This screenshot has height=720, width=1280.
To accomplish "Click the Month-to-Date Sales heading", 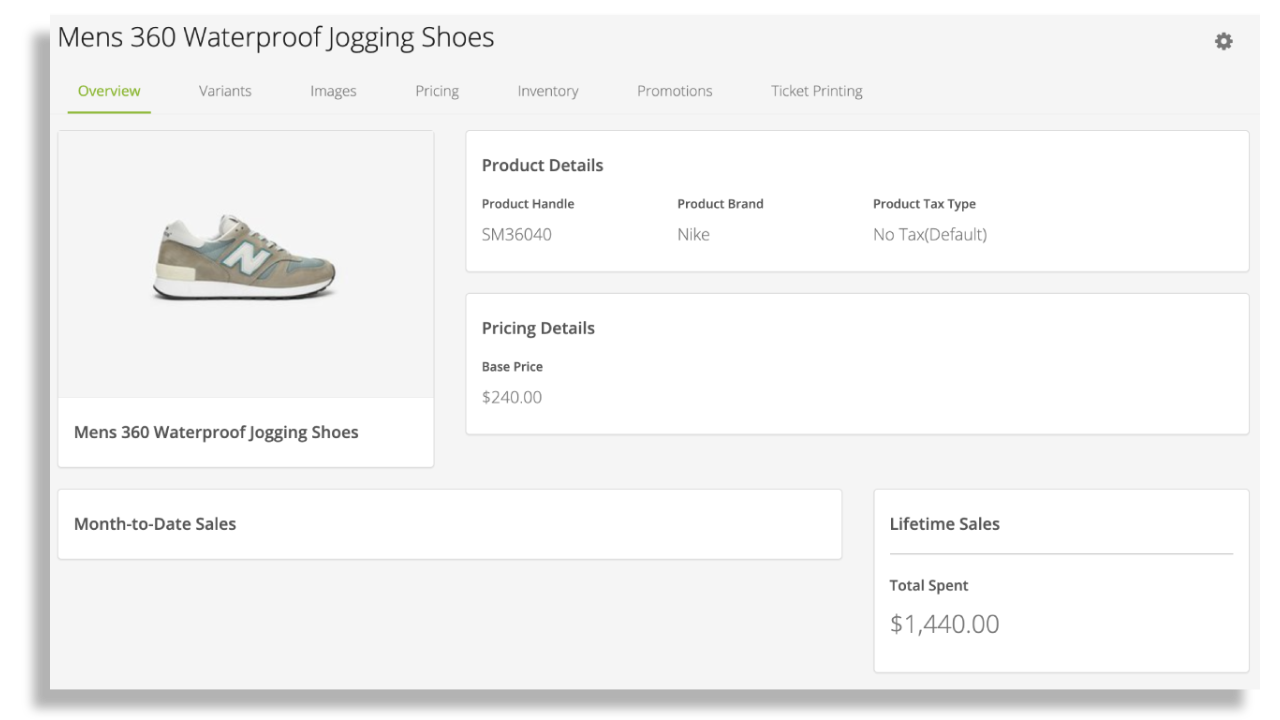I will point(155,524).
